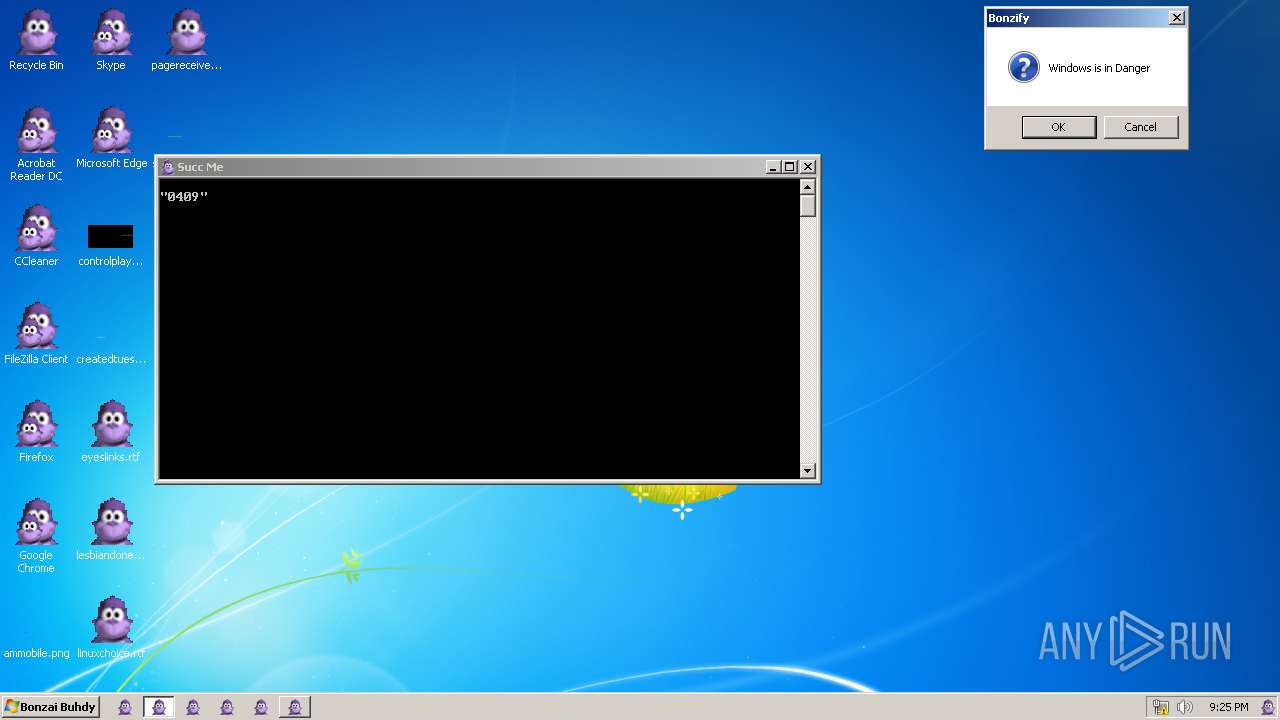This screenshot has height=720, width=1280.
Task: Click the "Windows is in Danger" message
Action: [1099, 68]
